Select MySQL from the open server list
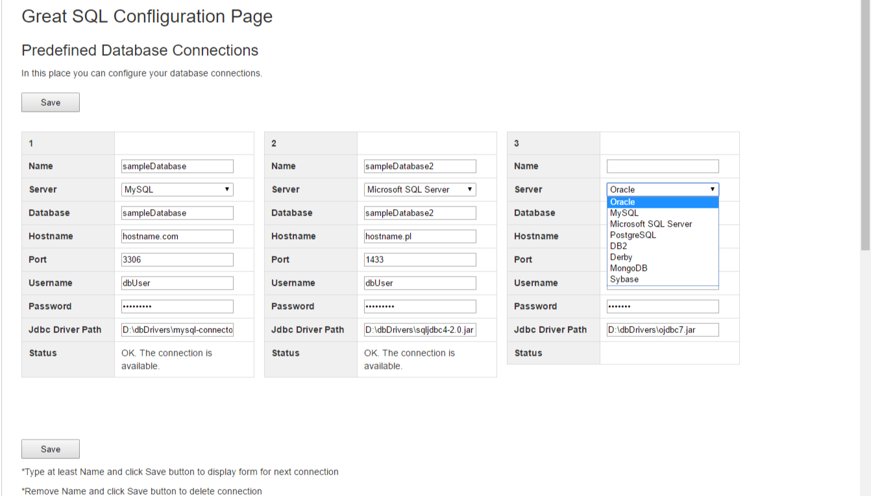 click(624, 213)
